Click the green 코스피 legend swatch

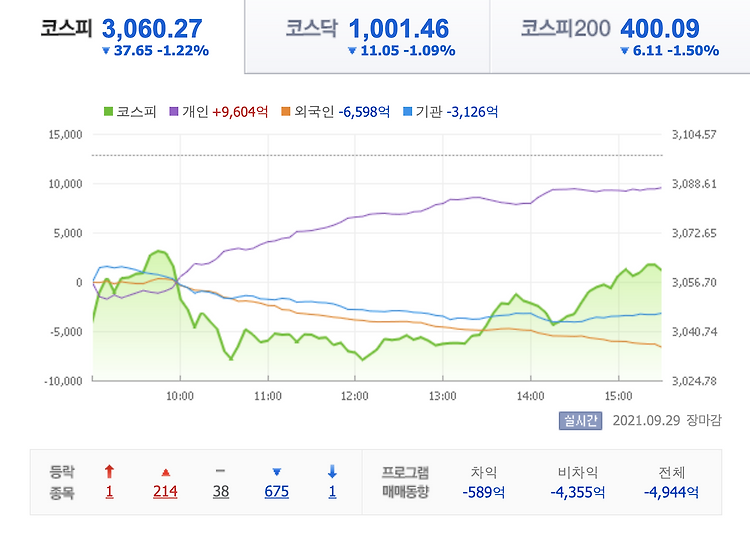point(109,112)
